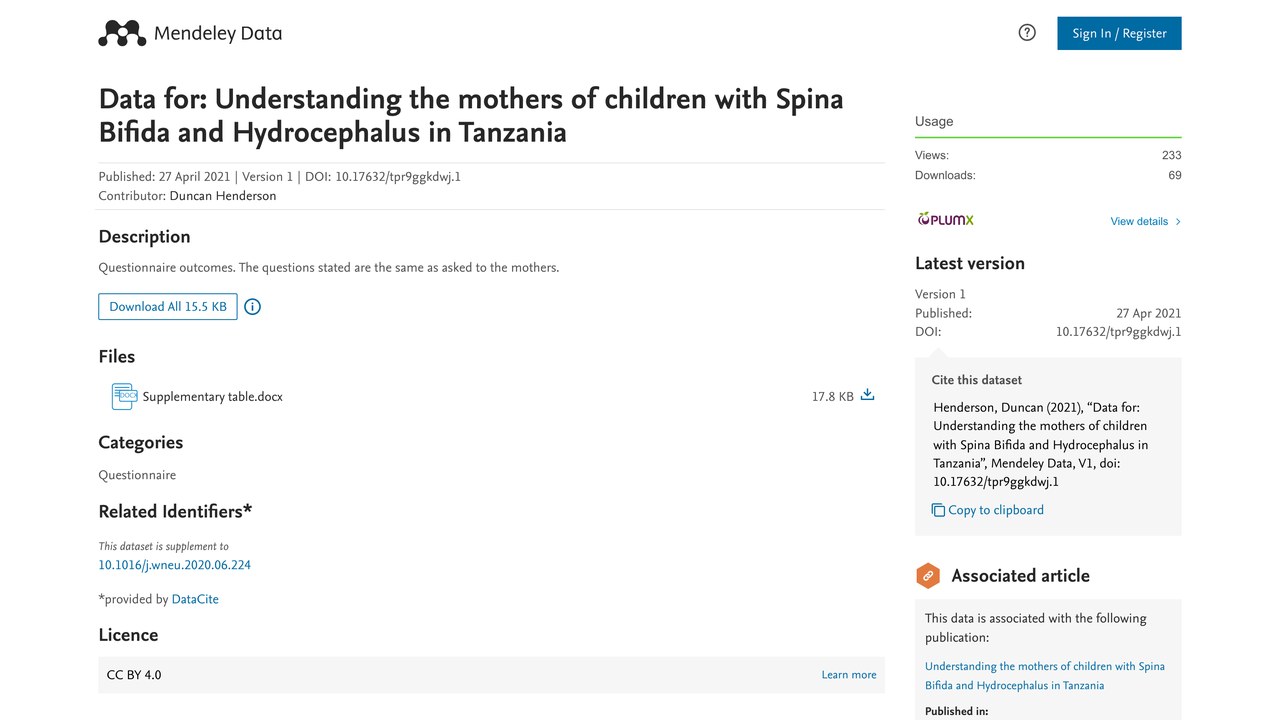Screen dimensions: 1280x720
Task: Click Copy to clipboard citation link
Action: point(996,510)
